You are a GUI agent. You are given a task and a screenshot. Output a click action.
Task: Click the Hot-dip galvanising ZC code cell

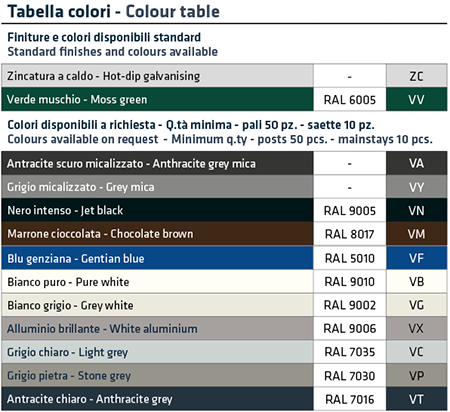coord(416,76)
